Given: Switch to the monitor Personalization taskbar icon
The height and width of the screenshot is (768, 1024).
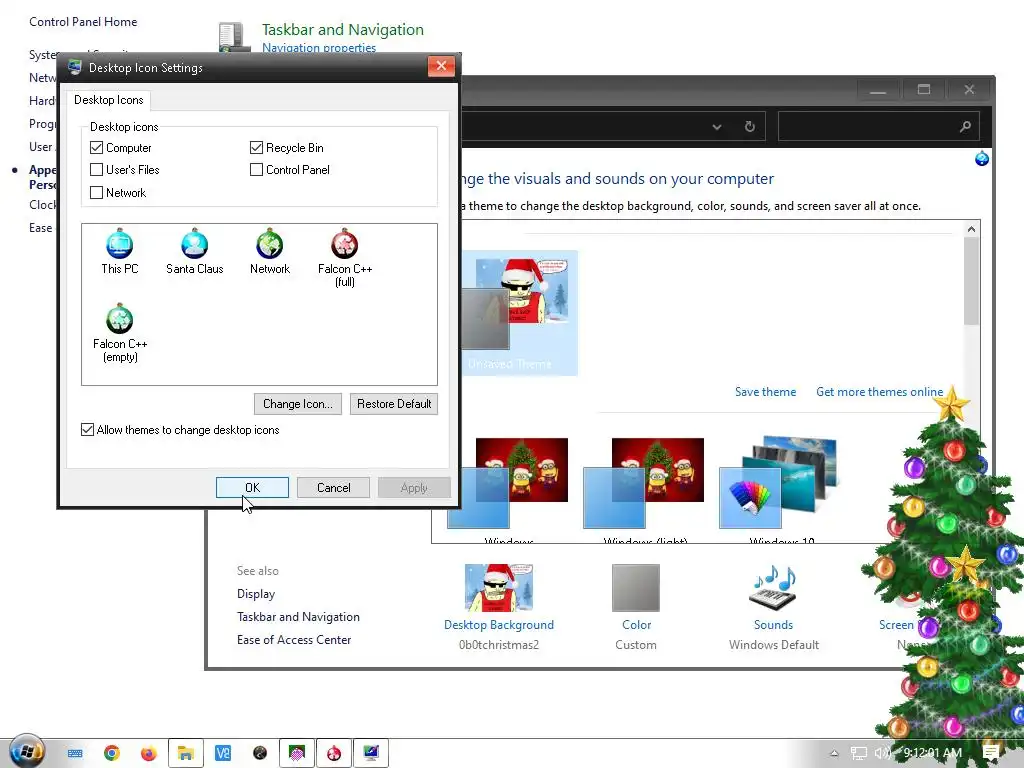Looking at the screenshot, I should tap(371, 753).
